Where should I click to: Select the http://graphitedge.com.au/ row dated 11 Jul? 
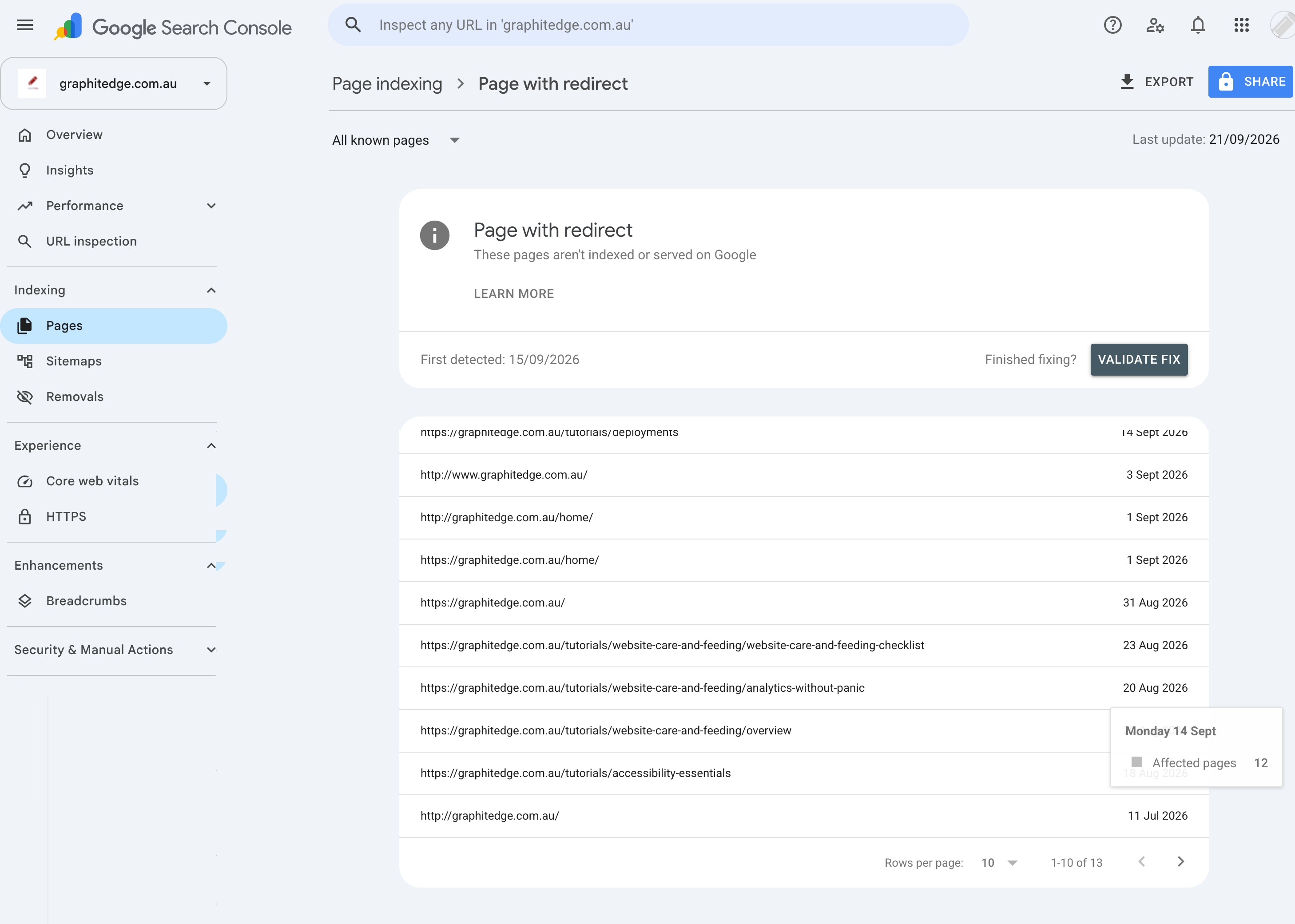804,817
